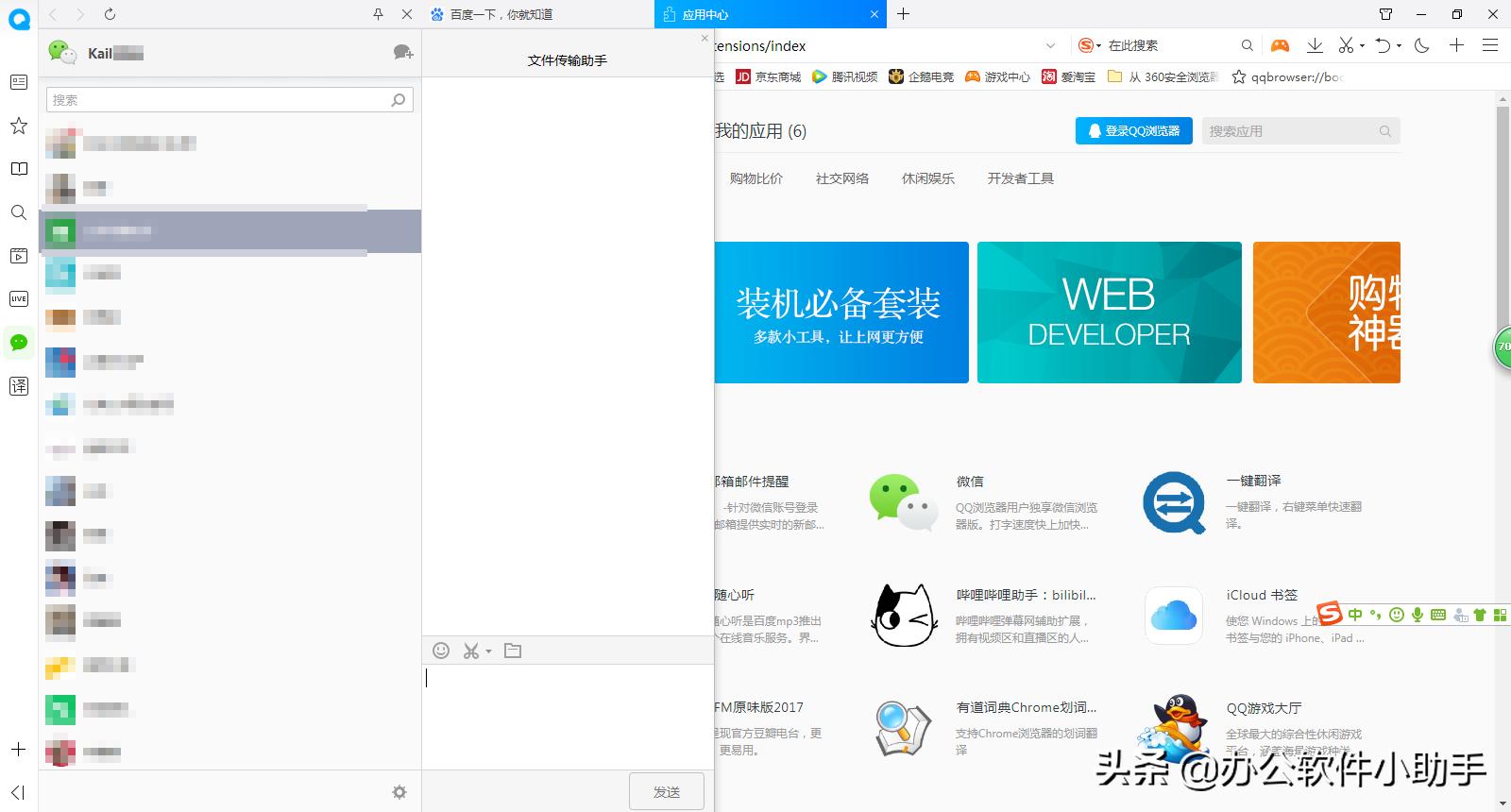
Task: Click the QQ Browser logo in sidebar
Action: (19, 17)
